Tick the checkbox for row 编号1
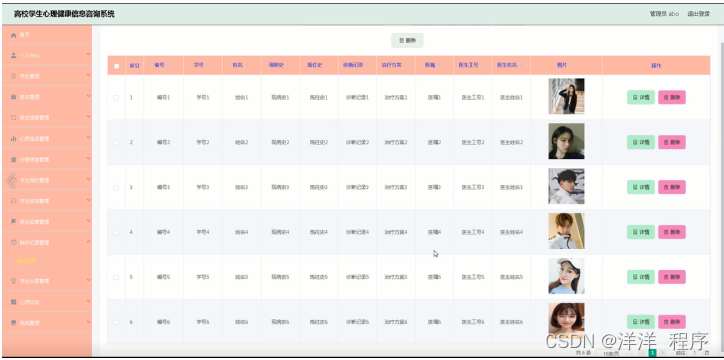724x360 pixels. click(116, 98)
